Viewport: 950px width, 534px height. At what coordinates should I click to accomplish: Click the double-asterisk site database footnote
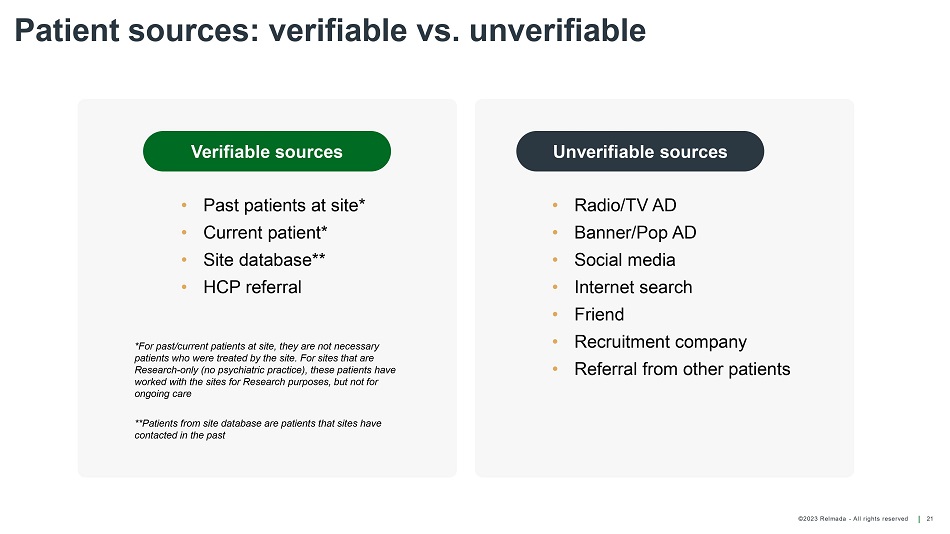257,429
